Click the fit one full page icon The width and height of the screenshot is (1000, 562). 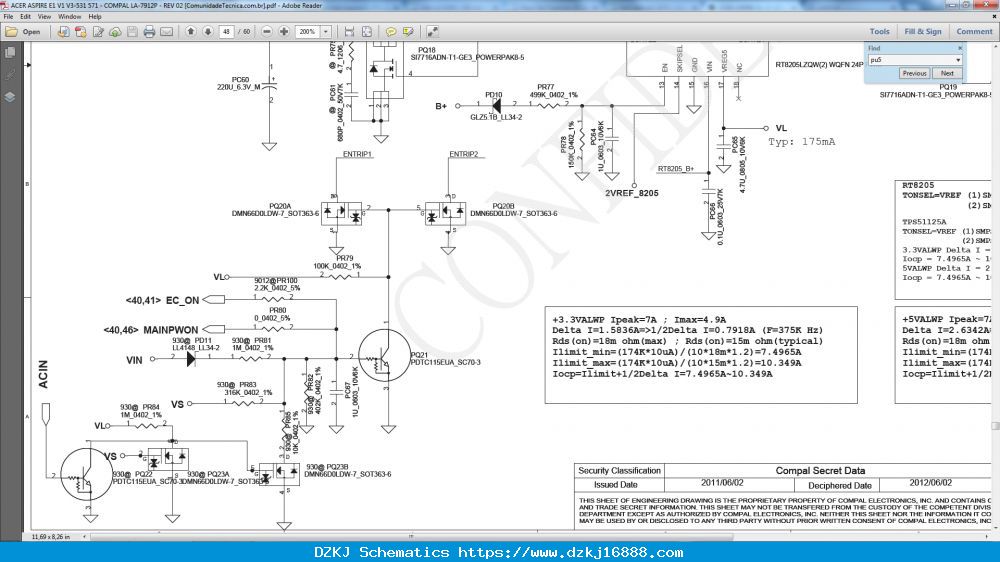click(x=367, y=31)
